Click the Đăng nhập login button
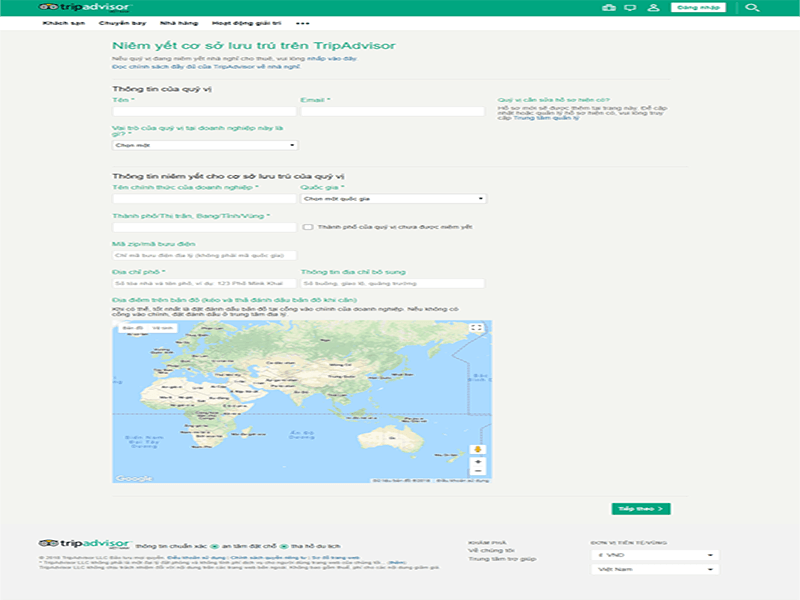 701,7
